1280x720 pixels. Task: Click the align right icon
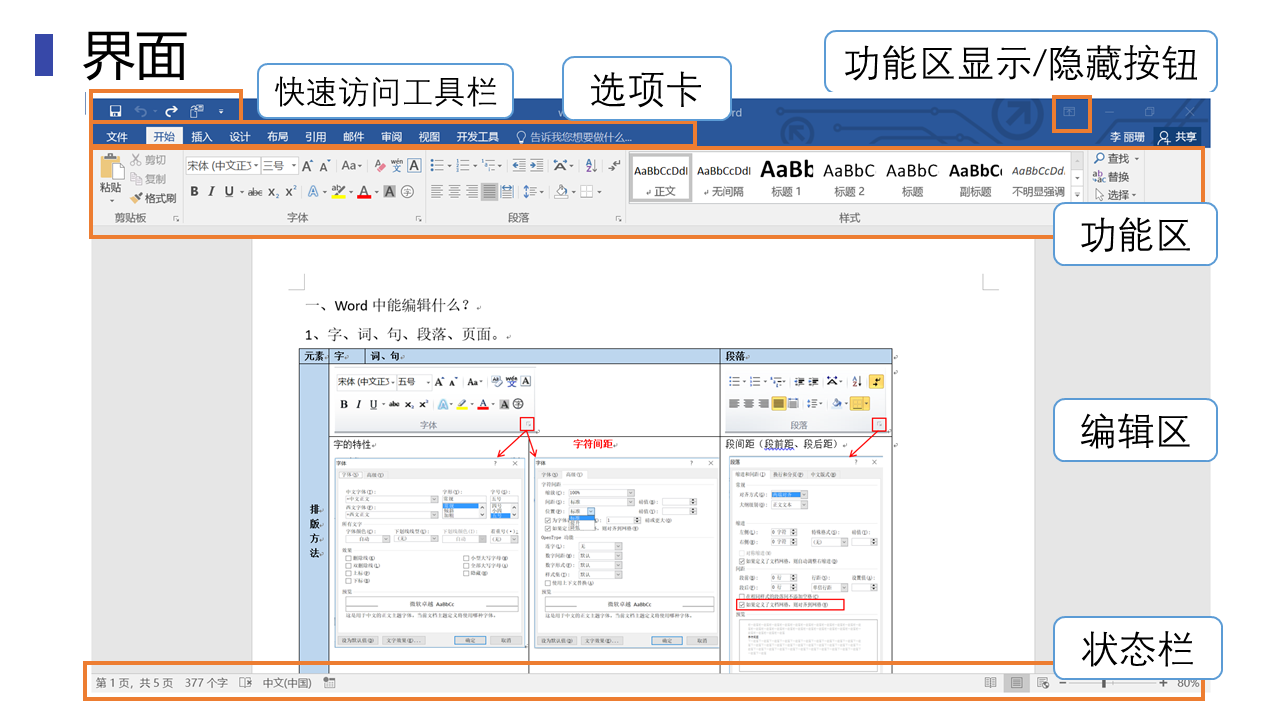click(x=472, y=192)
